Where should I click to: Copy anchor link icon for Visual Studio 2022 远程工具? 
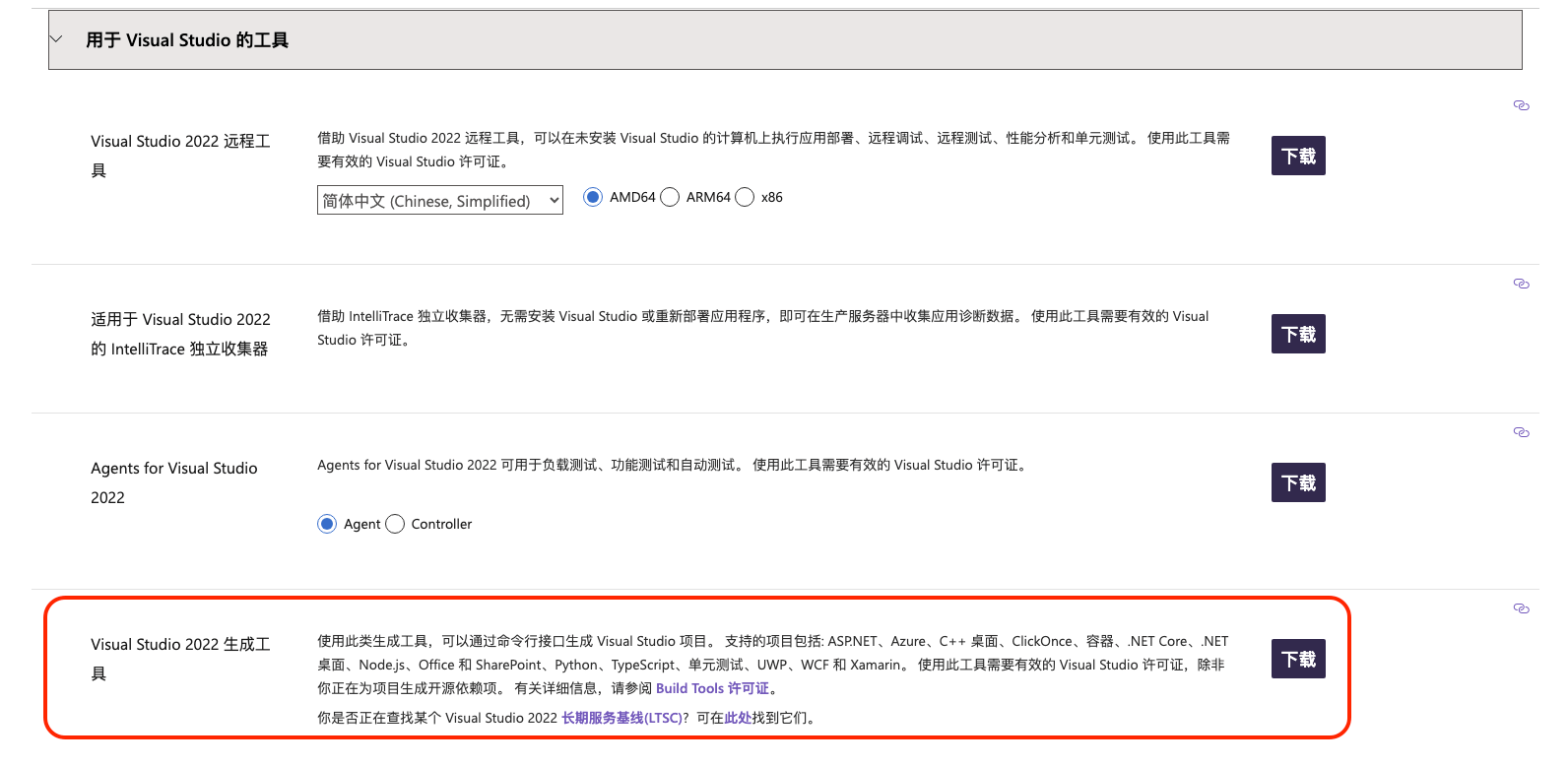(x=1521, y=105)
